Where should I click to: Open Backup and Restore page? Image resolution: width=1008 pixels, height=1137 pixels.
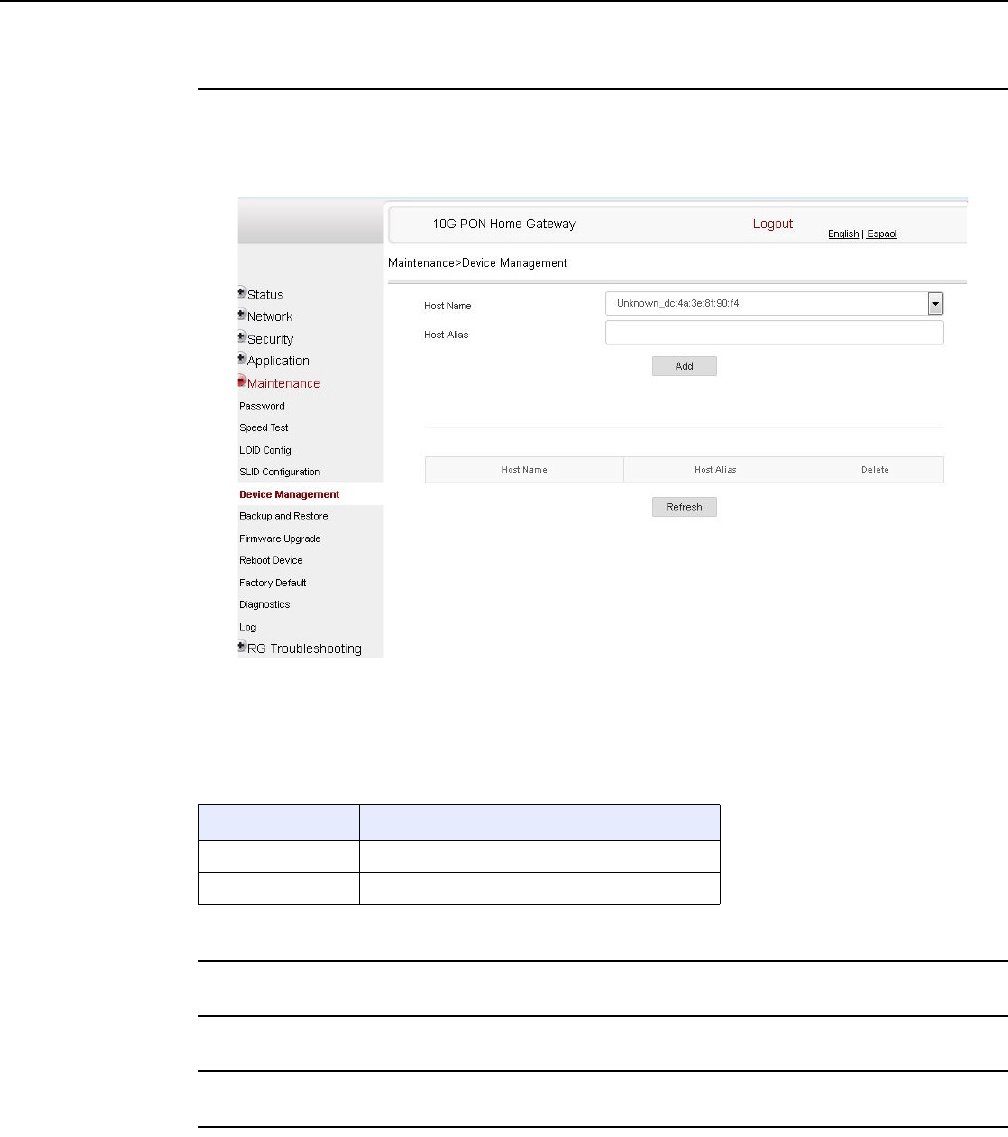point(284,516)
